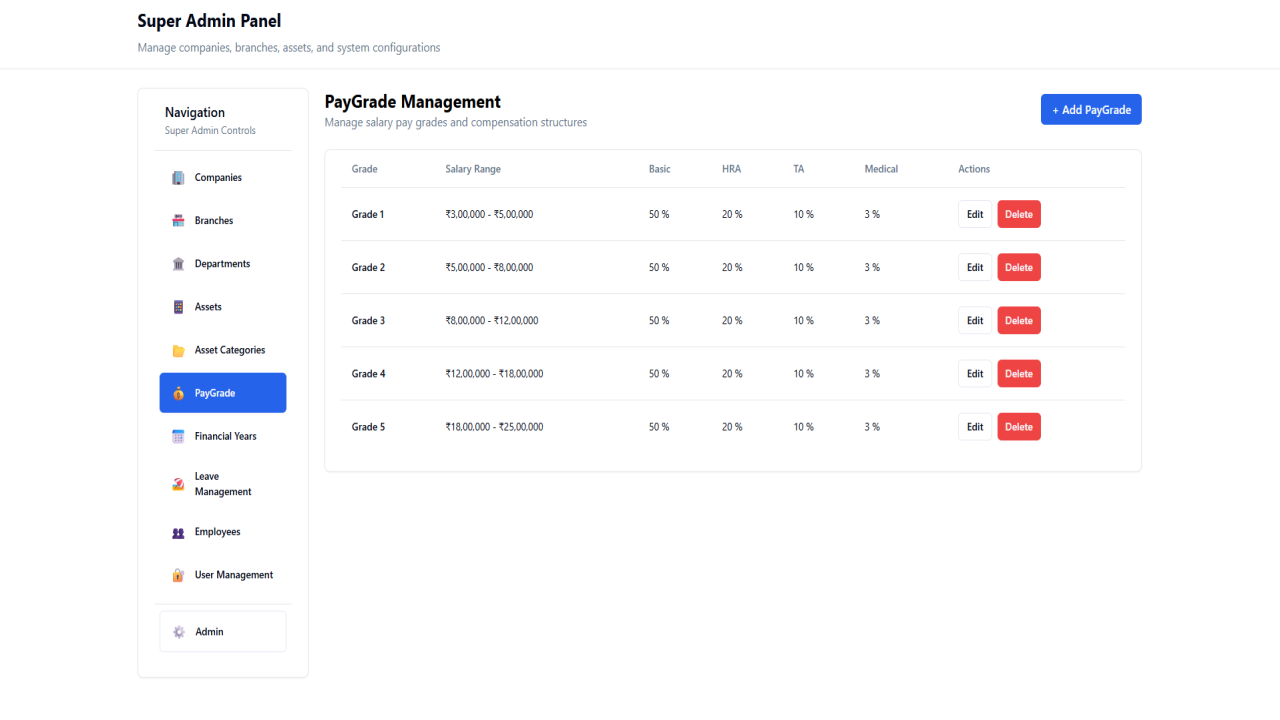Edit Grade 1
Image resolution: width=1280 pixels, height=720 pixels.
(x=975, y=214)
